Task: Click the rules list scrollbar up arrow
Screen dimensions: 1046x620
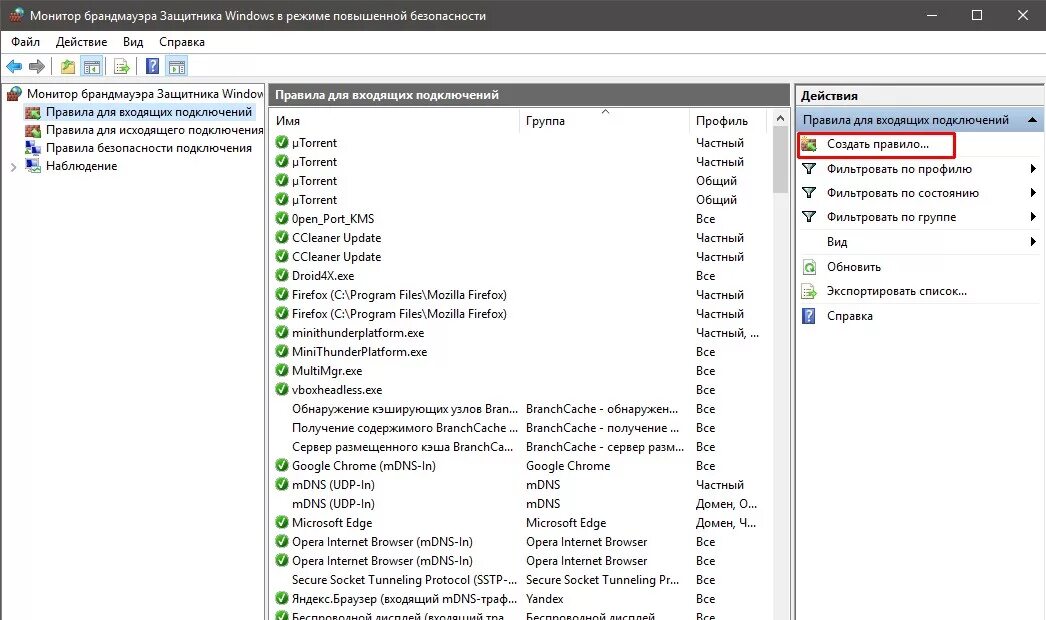Action: pos(780,118)
